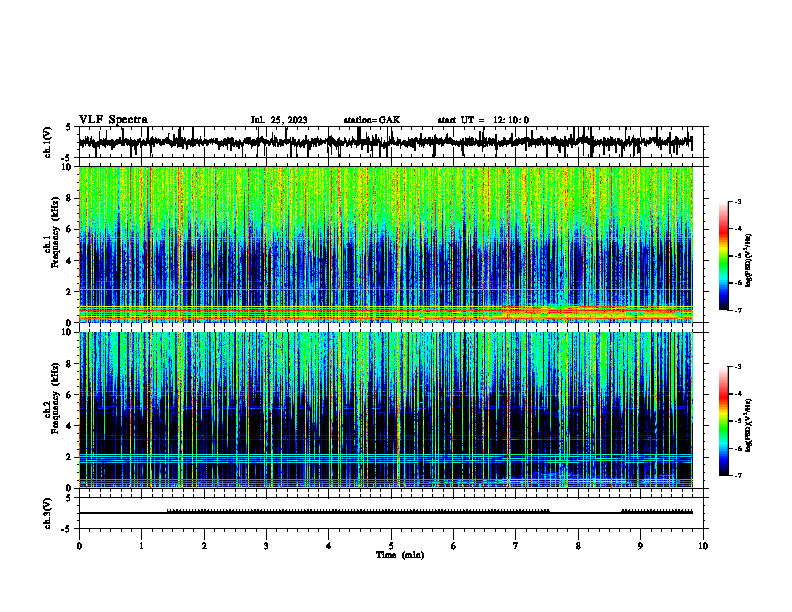Click the "ch.1(V)" waveform axis label
This screenshot has height=612, width=792.
pos(48,142)
